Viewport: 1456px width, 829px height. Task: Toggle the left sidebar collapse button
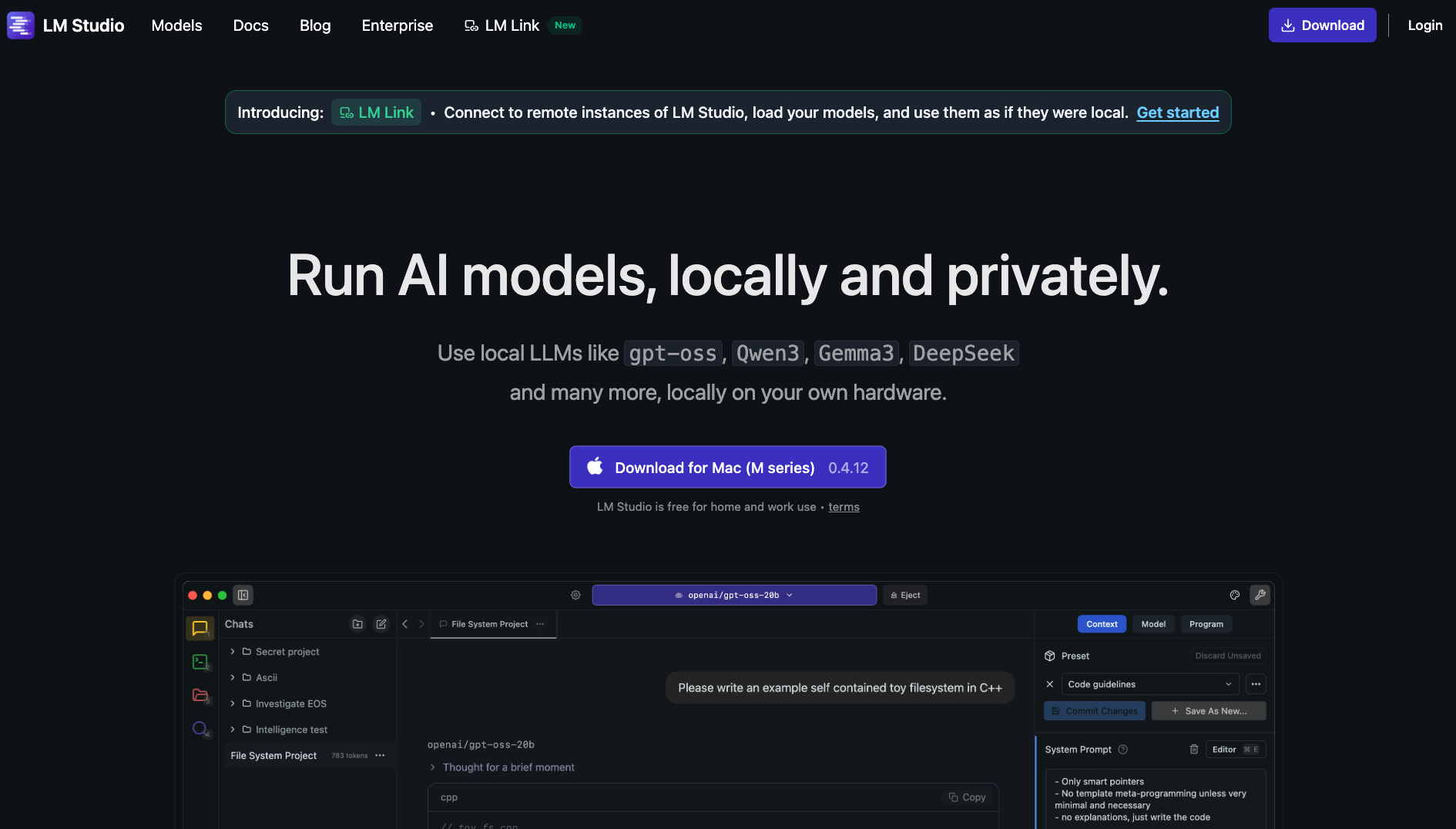[243, 595]
